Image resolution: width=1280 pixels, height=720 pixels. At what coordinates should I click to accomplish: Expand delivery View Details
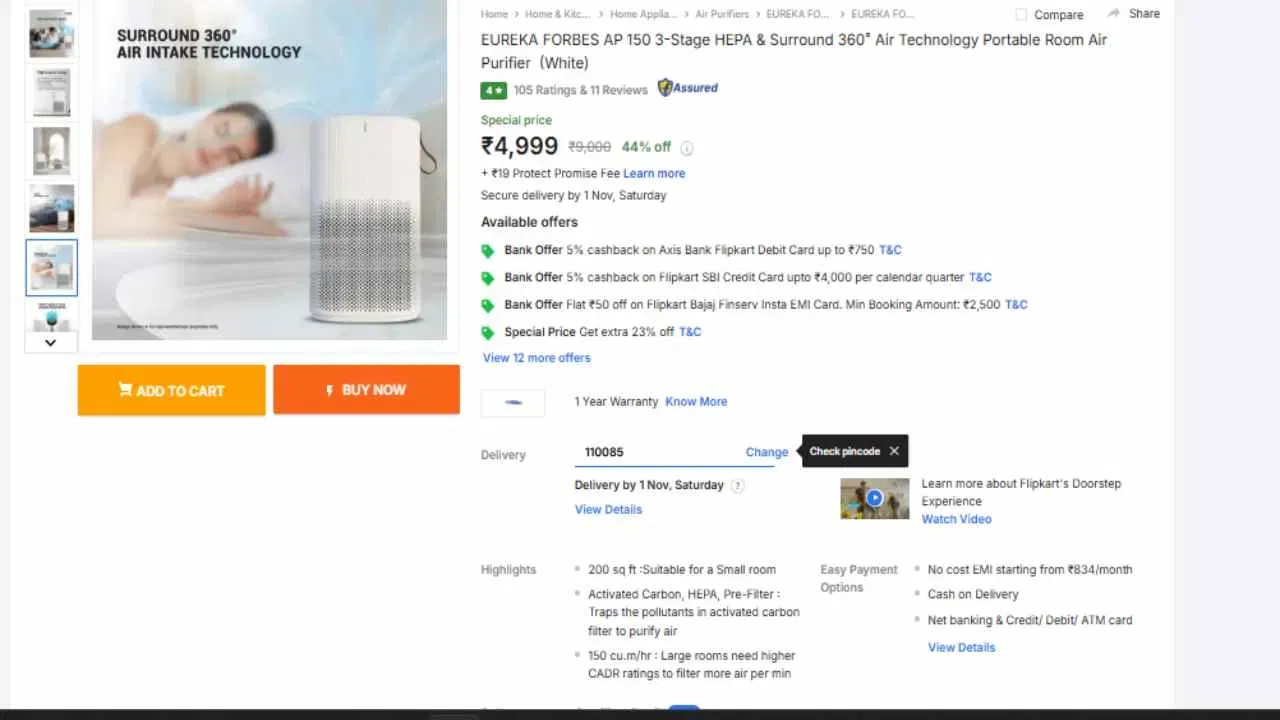pos(607,509)
